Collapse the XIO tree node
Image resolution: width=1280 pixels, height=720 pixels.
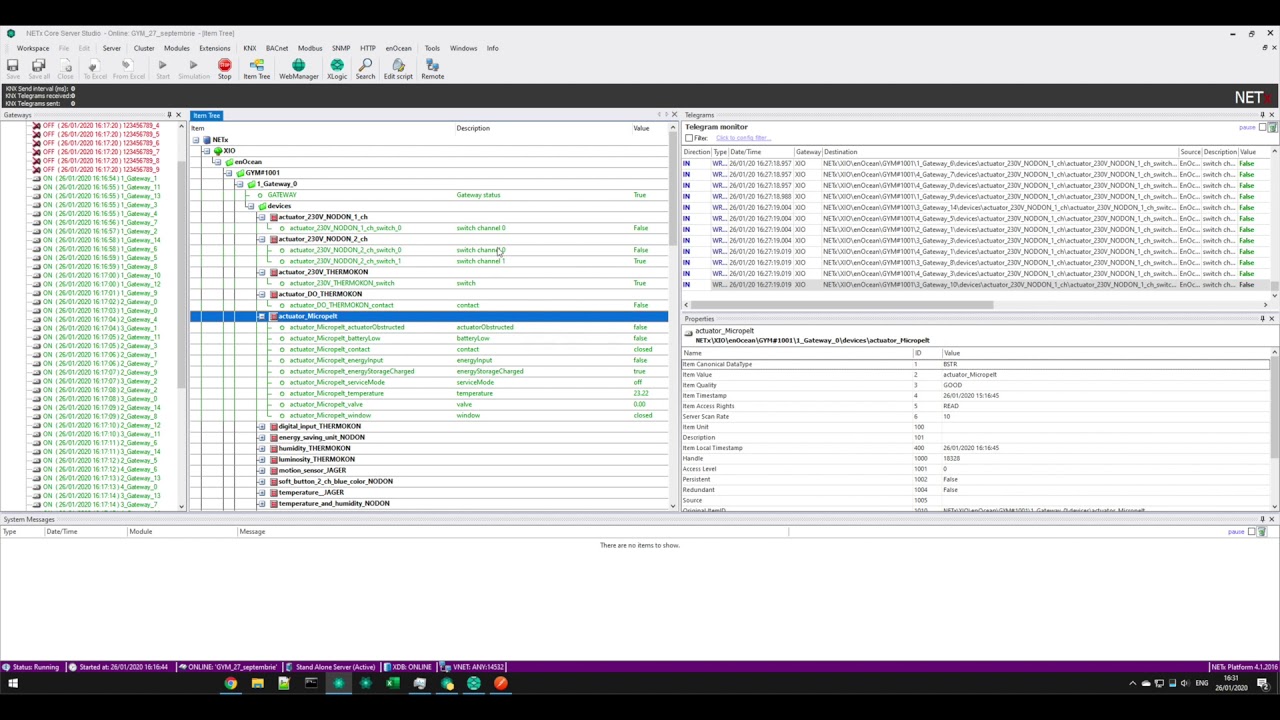coord(206,151)
